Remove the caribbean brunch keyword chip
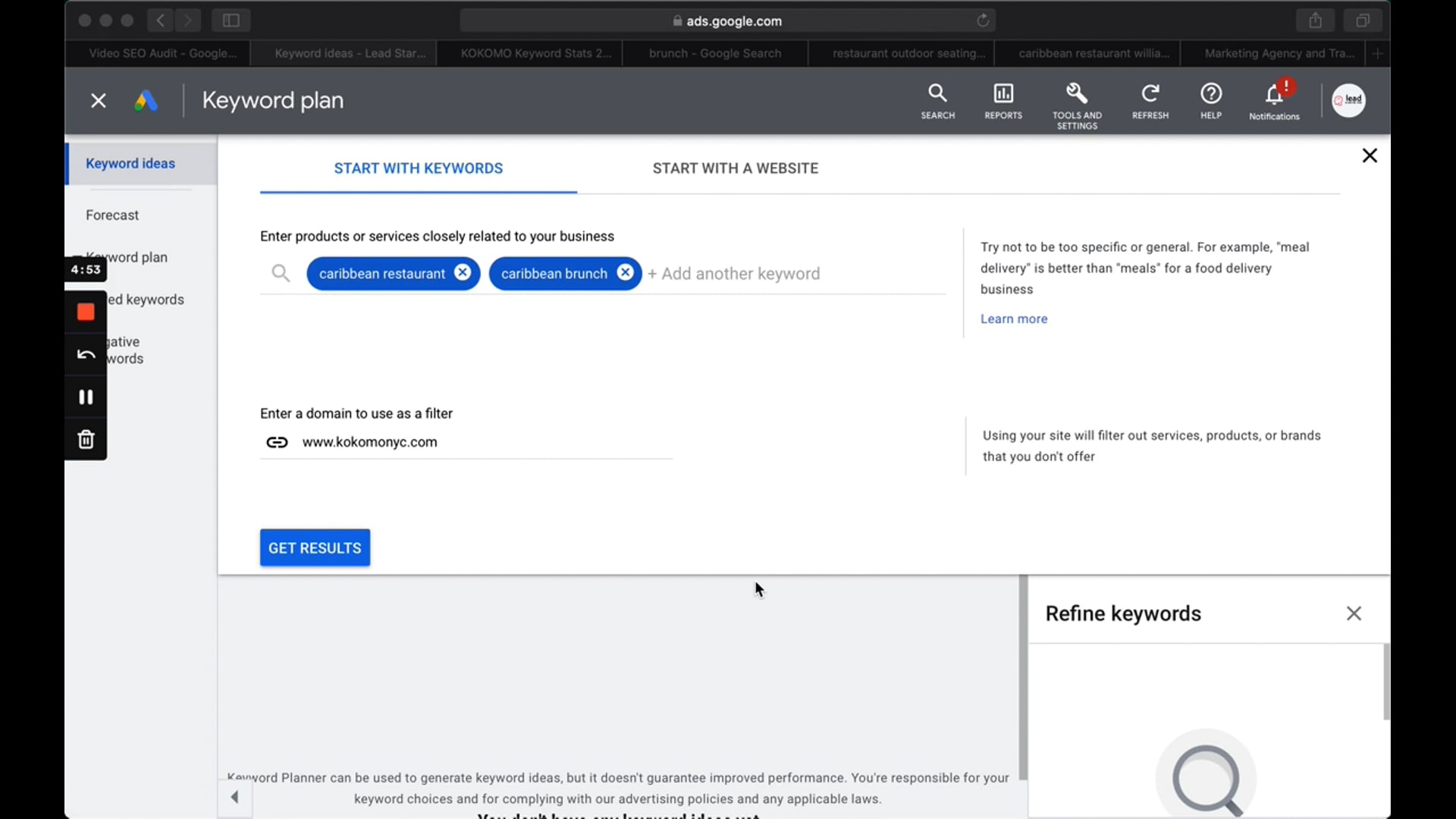 625,273
